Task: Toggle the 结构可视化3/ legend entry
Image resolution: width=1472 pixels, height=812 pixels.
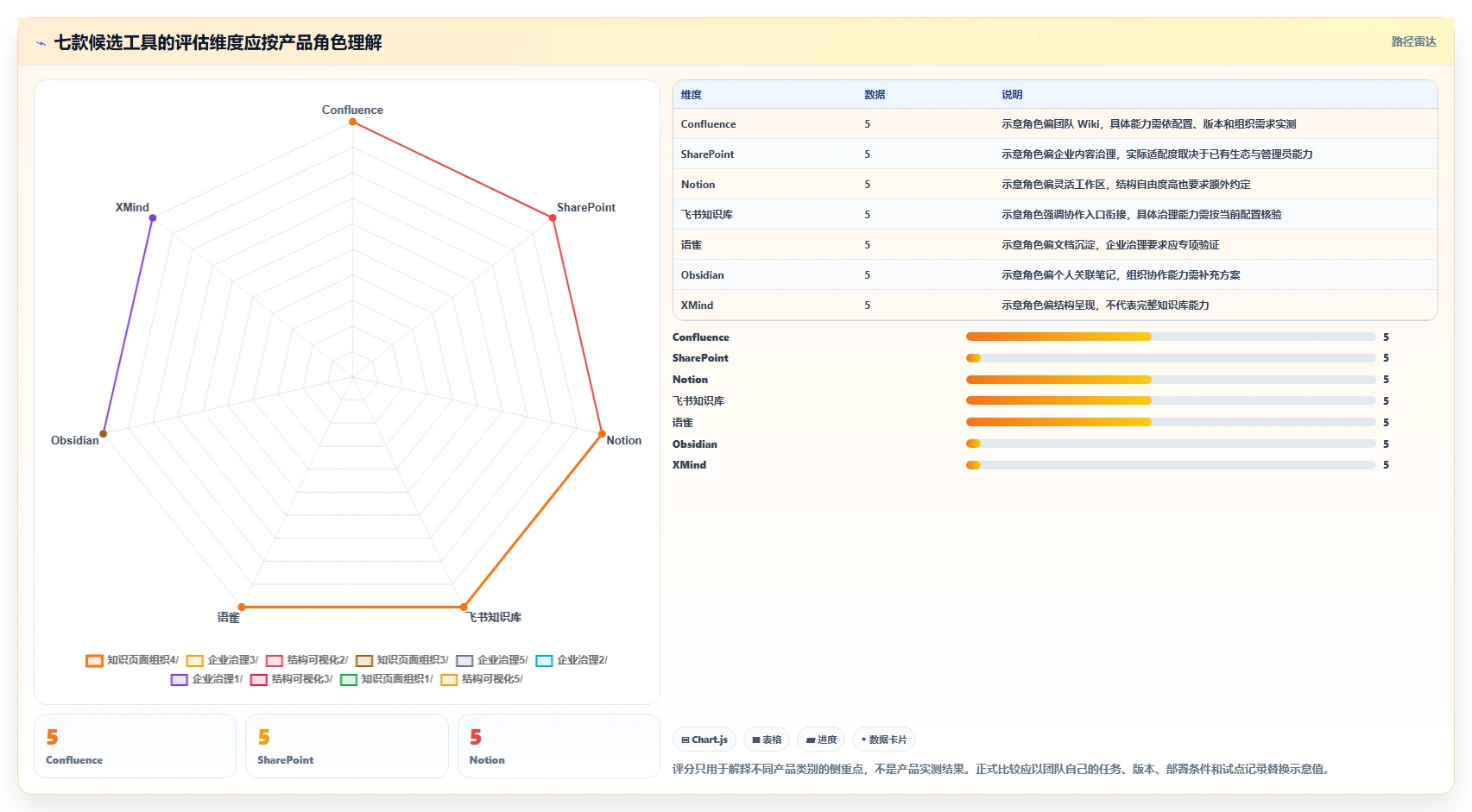Action: pos(292,679)
